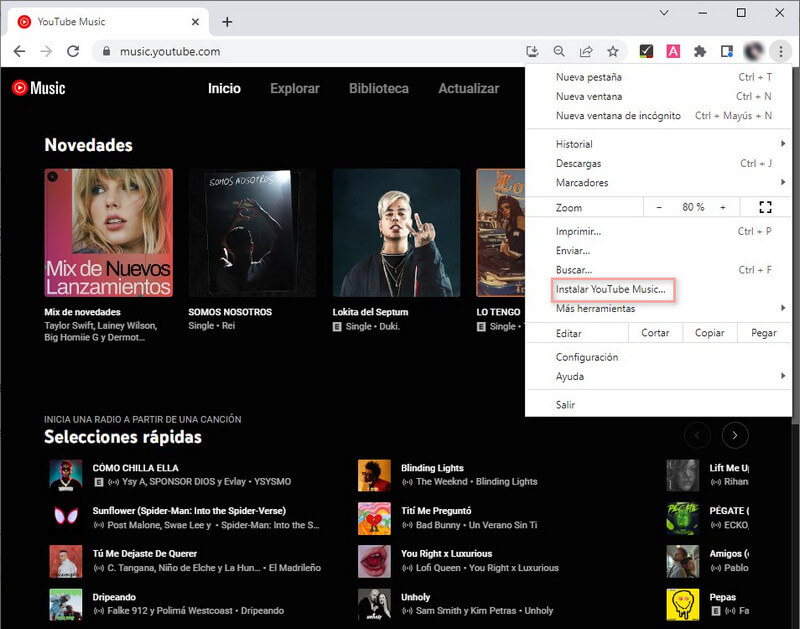Click the tab search chevron
This screenshot has width=800, height=629.
(x=664, y=13)
